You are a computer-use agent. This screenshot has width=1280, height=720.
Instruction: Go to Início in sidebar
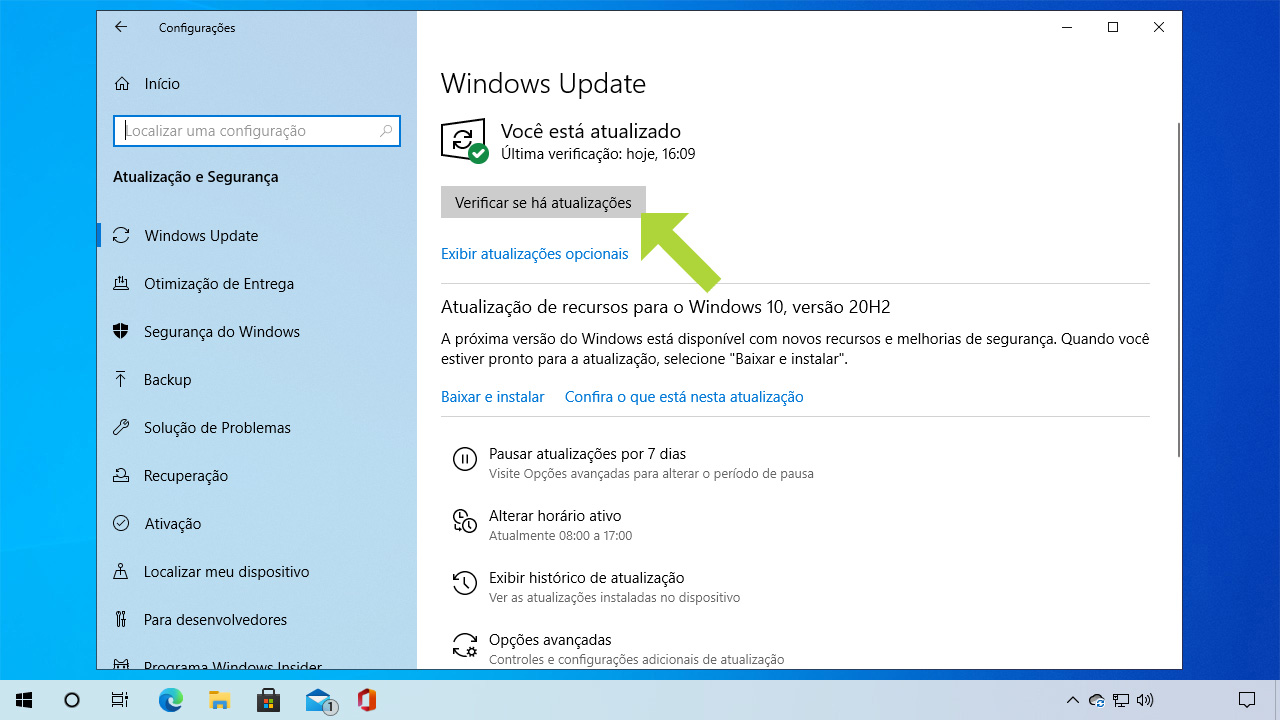click(257, 84)
